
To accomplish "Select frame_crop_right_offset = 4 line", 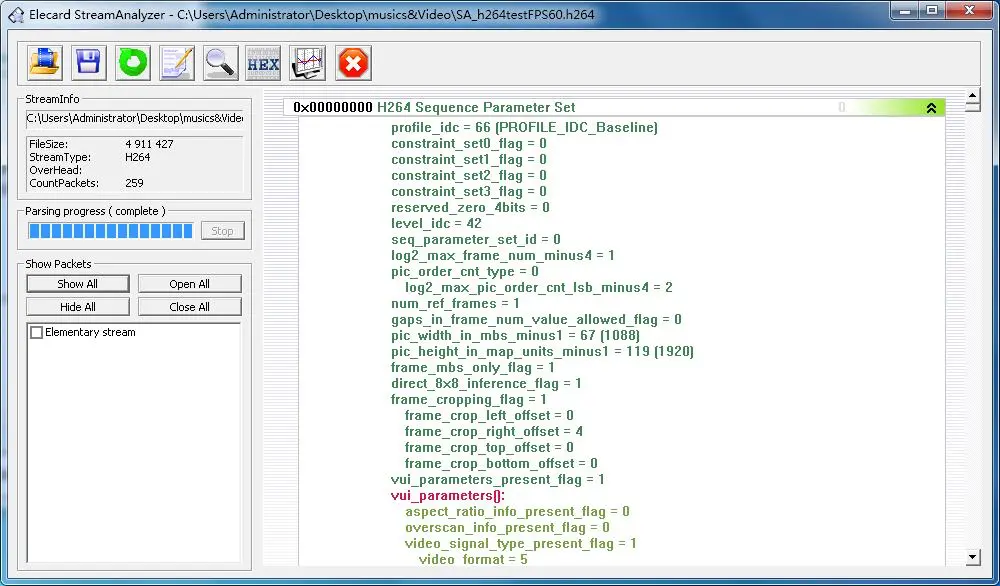I will coord(494,432).
